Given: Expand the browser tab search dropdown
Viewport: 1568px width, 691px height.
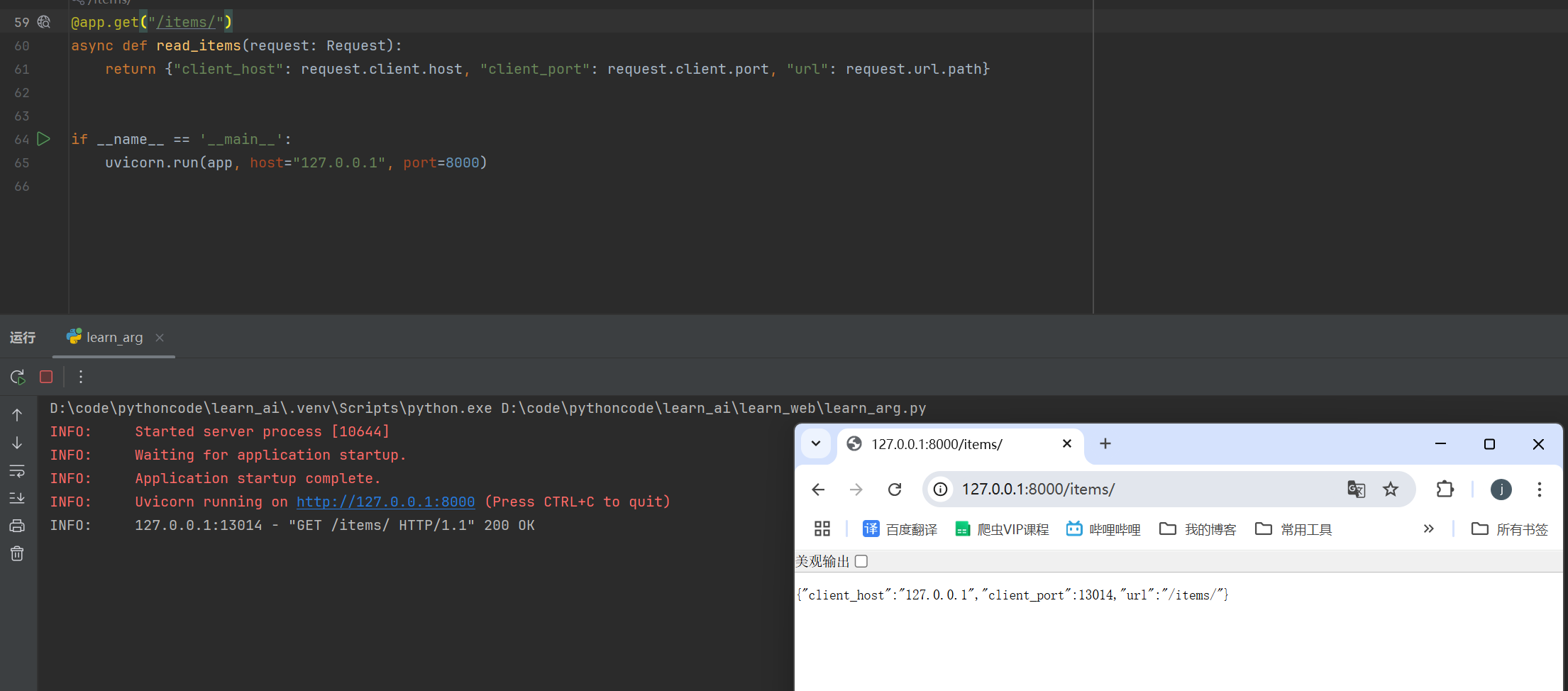Looking at the screenshot, I should pyautogui.click(x=816, y=444).
